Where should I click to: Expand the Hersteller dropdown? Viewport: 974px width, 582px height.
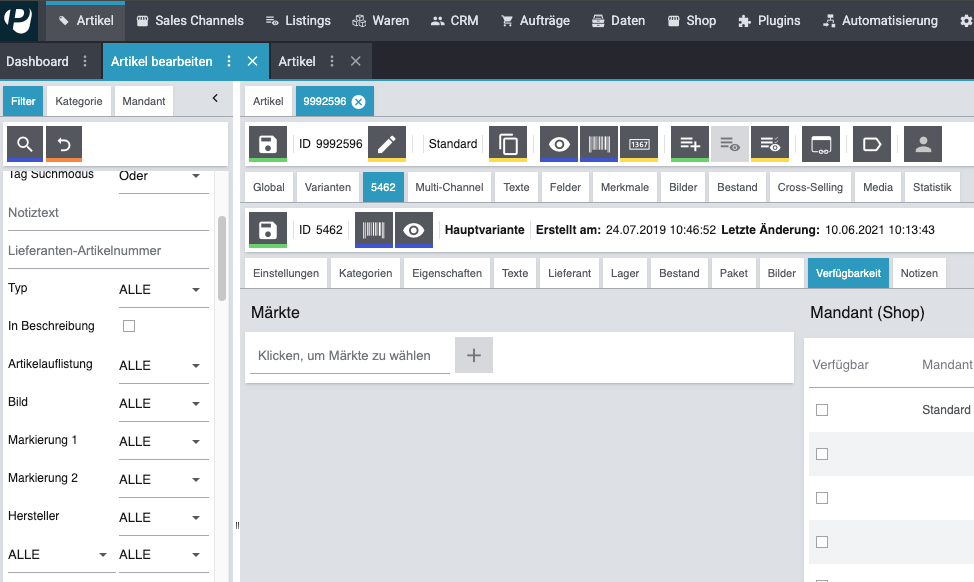click(160, 518)
